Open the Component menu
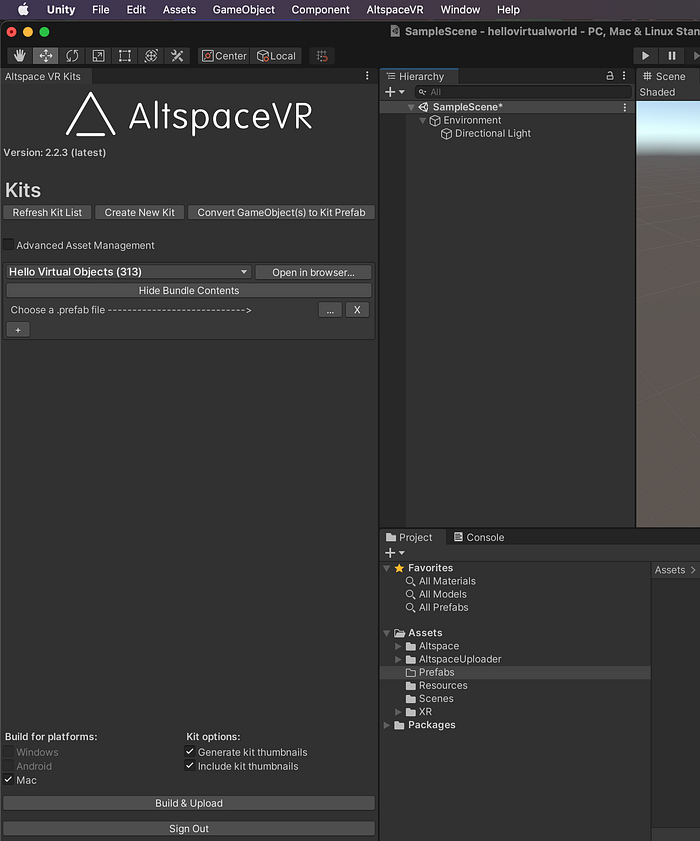700x841 pixels. pyautogui.click(x=320, y=10)
